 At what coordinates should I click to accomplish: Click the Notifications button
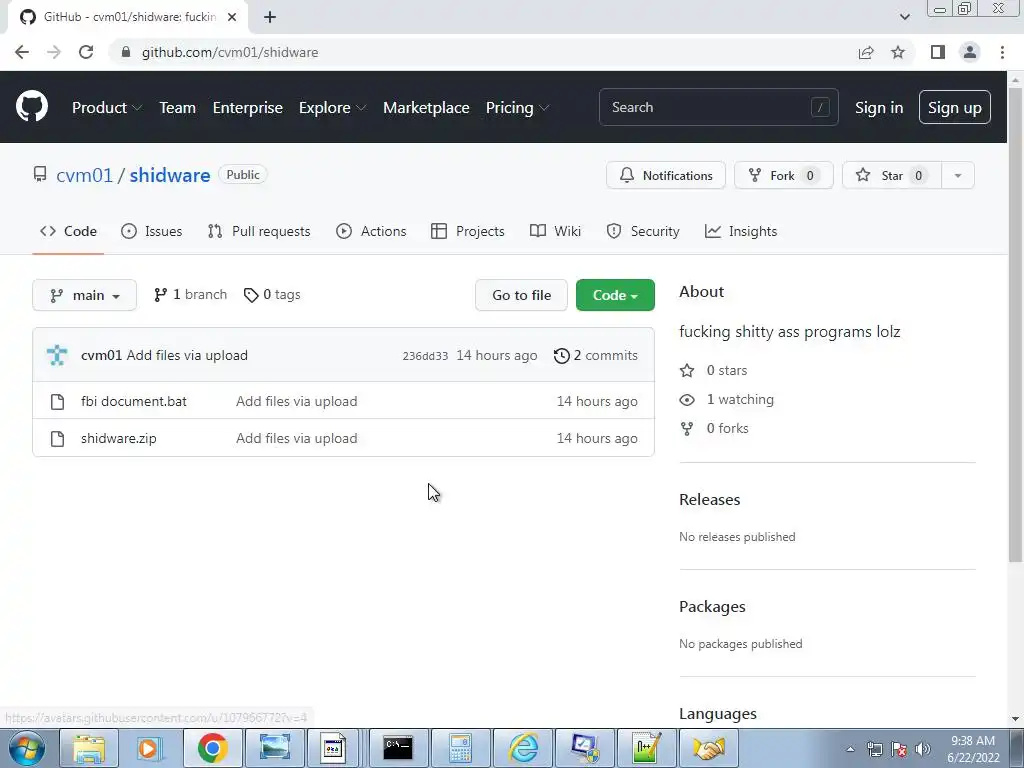coord(665,176)
